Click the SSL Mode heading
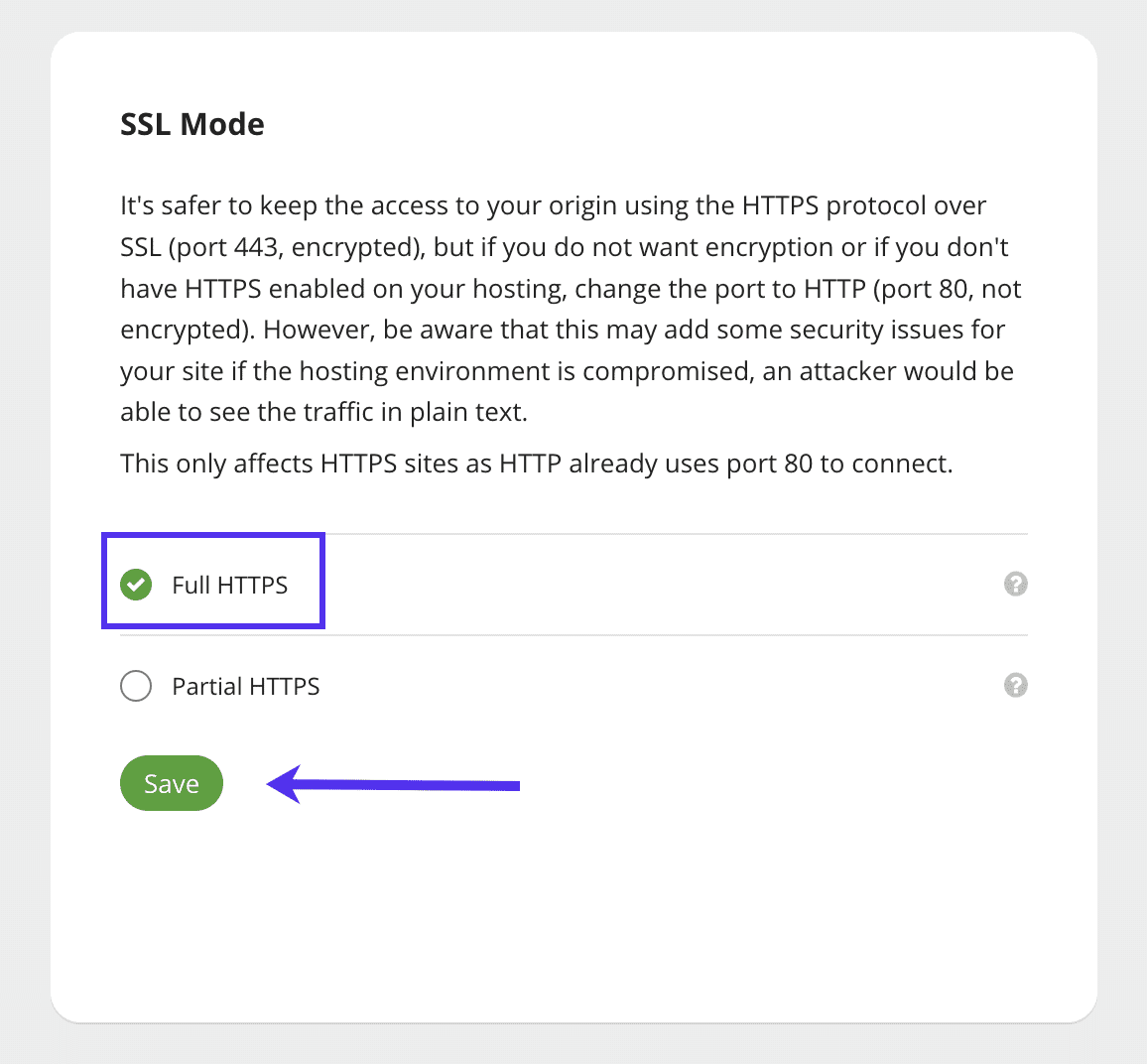 (x=191, y=123)
